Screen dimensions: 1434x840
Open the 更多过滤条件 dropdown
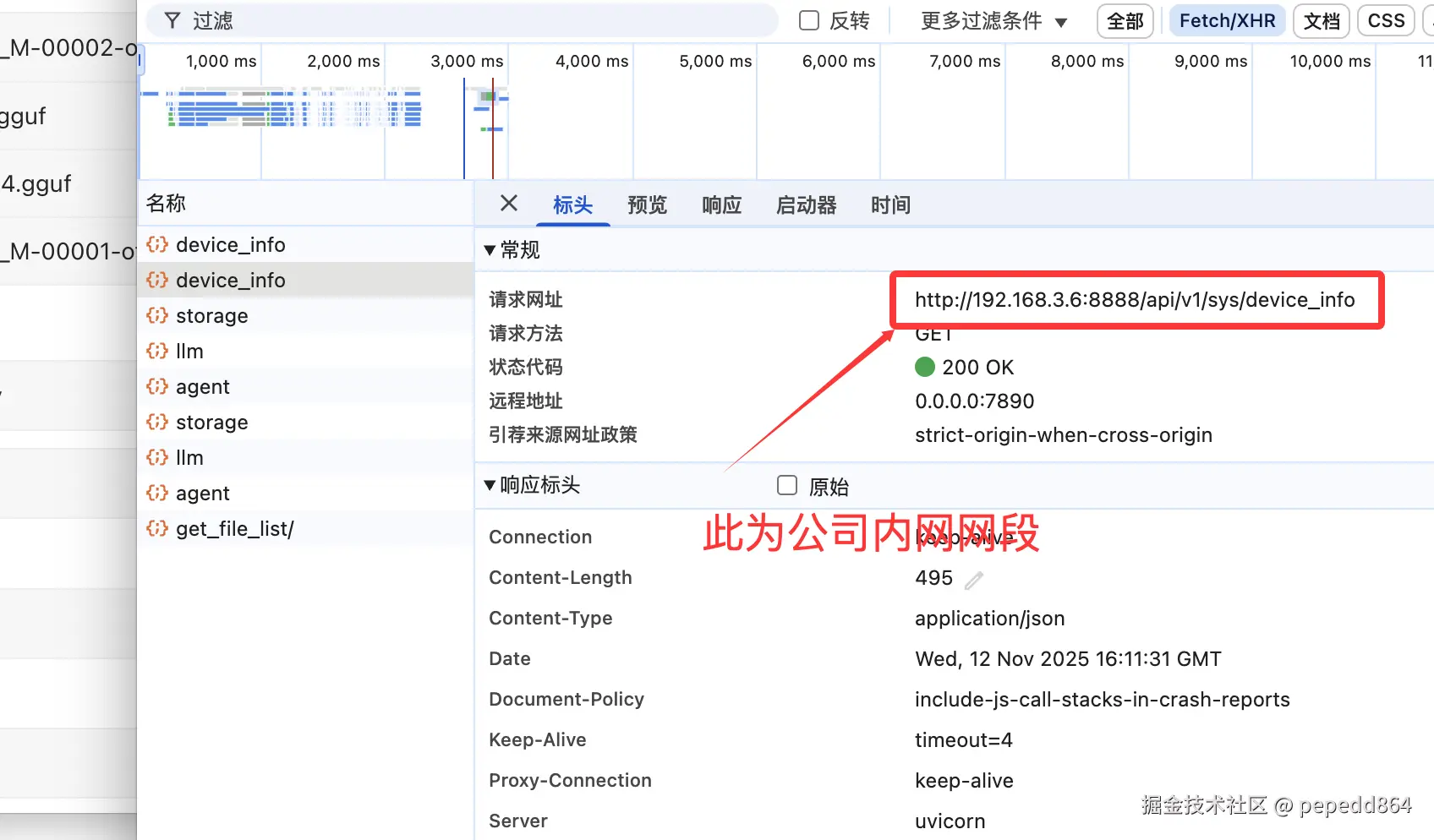click(x=994, y=21)
